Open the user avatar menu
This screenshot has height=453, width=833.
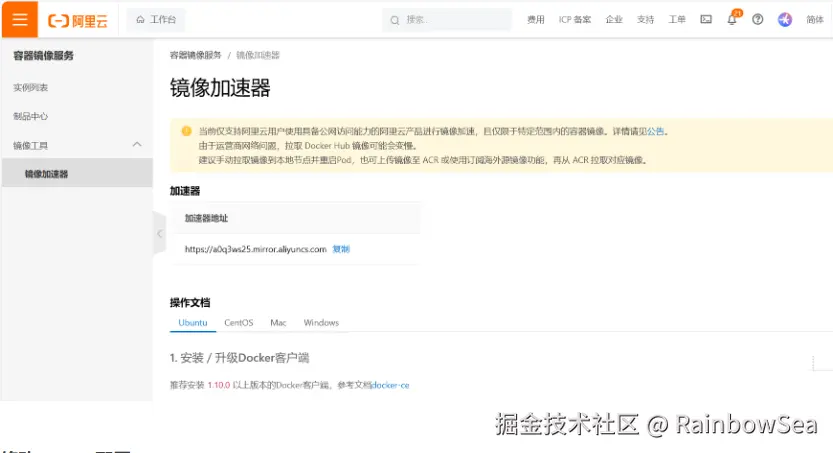click(x=785, y=20)
